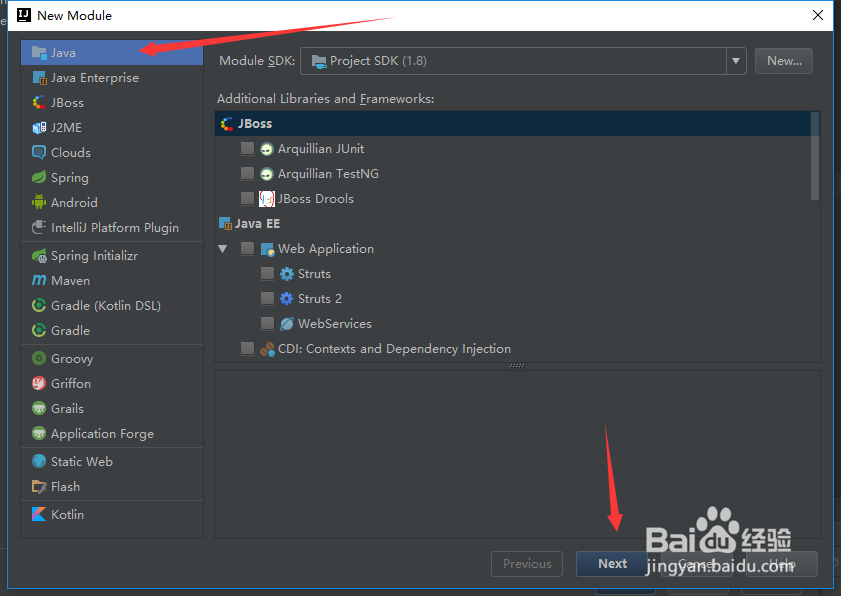Pick the Application Forge icon
The width and height of the screenshot is (841, 596).
(x=39, y=433)
